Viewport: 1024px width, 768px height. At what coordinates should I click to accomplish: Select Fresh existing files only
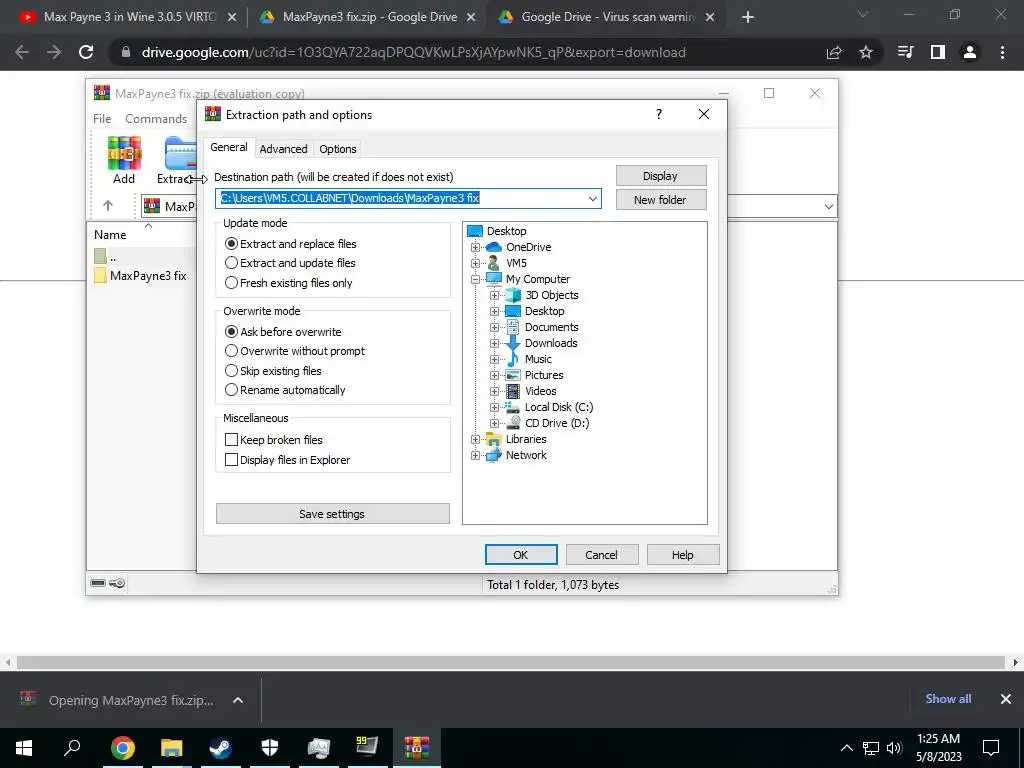pos(289,283)
